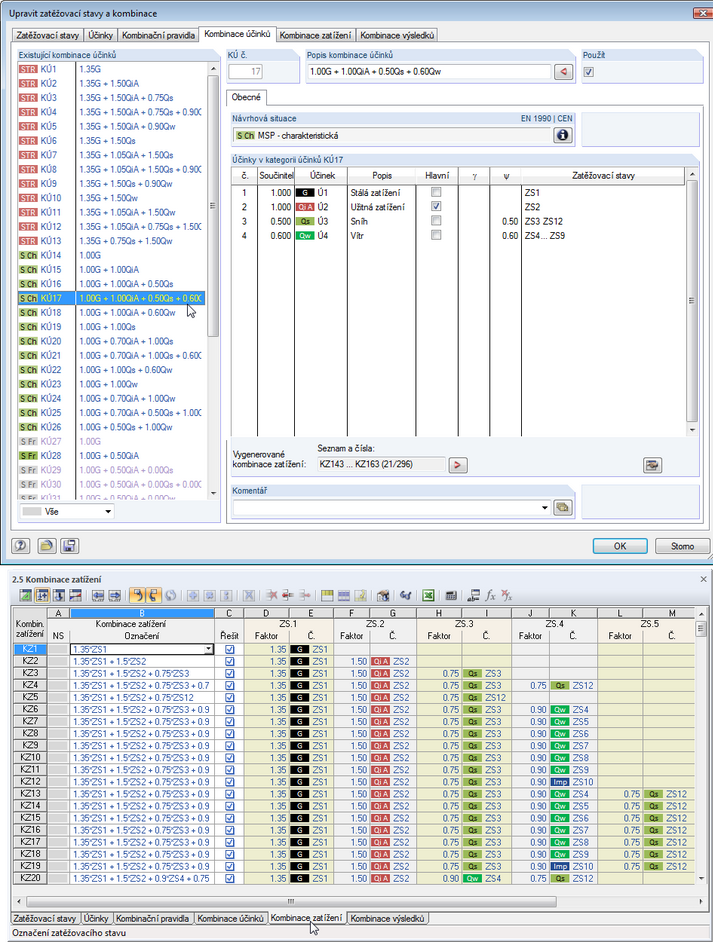The image size is (713, 942).
Task: Open info button for Návrhová situace
Action: [x=562, y=136]
